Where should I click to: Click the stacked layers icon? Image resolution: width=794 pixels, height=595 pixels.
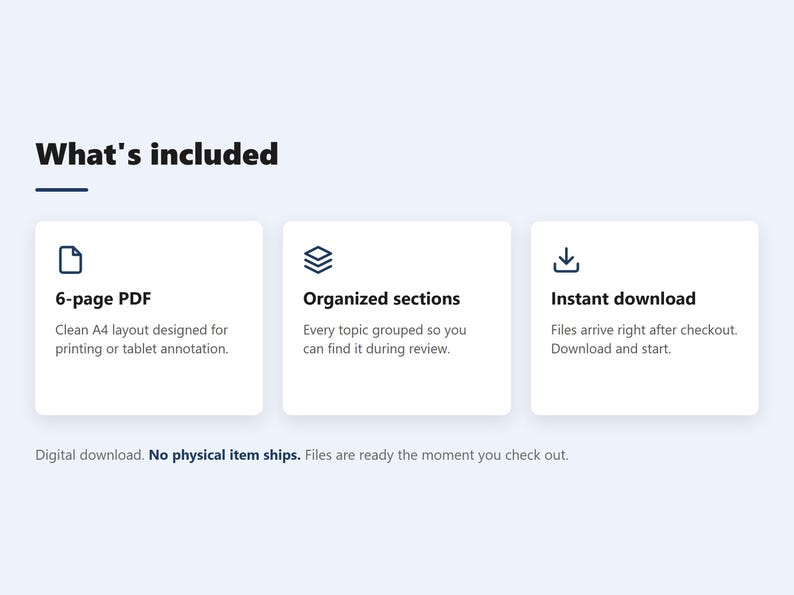[x=318, y=260]
